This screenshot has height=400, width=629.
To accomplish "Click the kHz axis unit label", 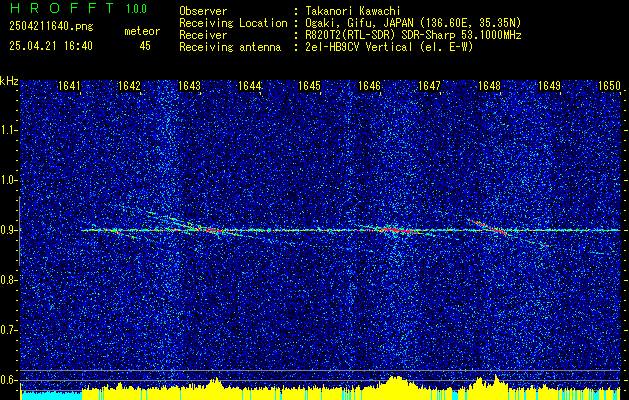I will [x=9, y=81].
